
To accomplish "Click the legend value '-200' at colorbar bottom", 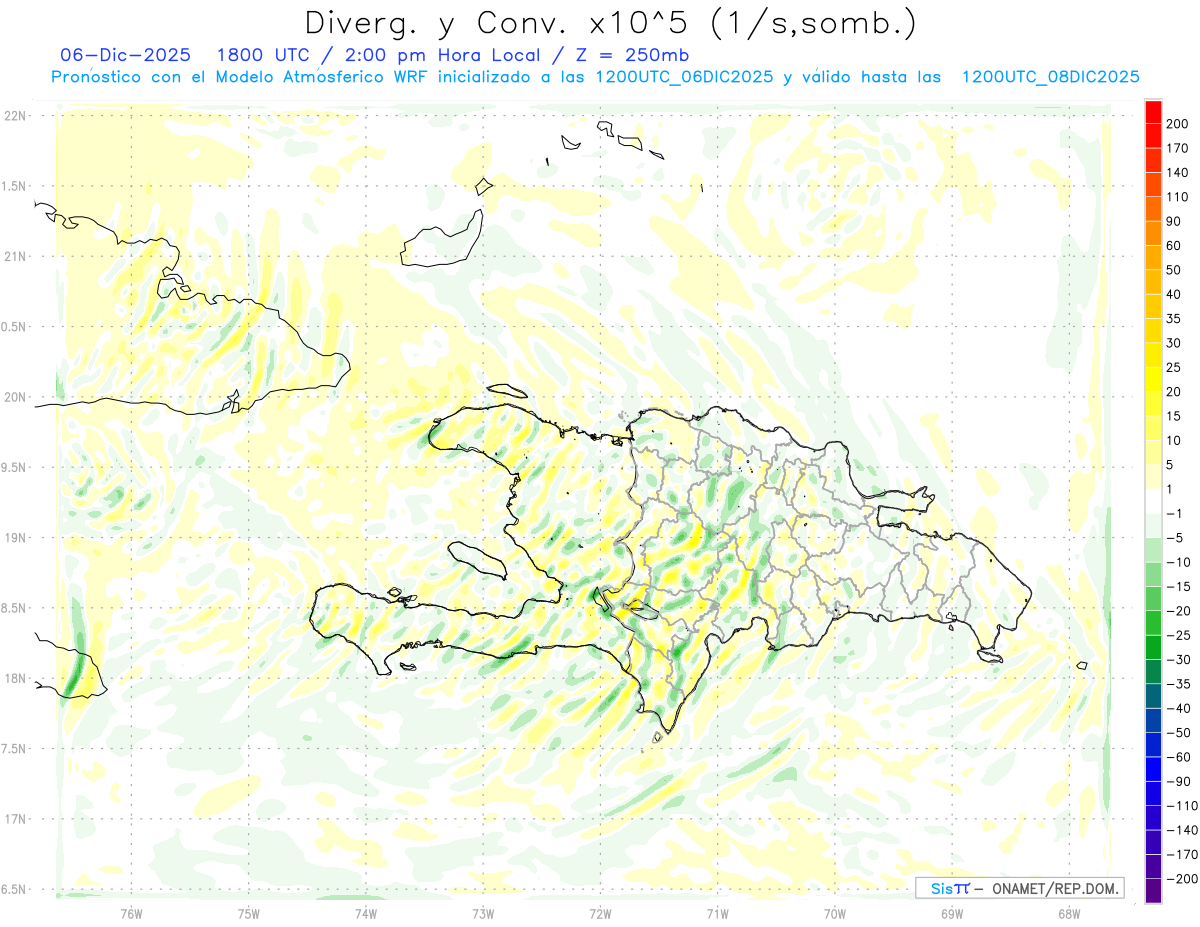I will coord(1182,878).
